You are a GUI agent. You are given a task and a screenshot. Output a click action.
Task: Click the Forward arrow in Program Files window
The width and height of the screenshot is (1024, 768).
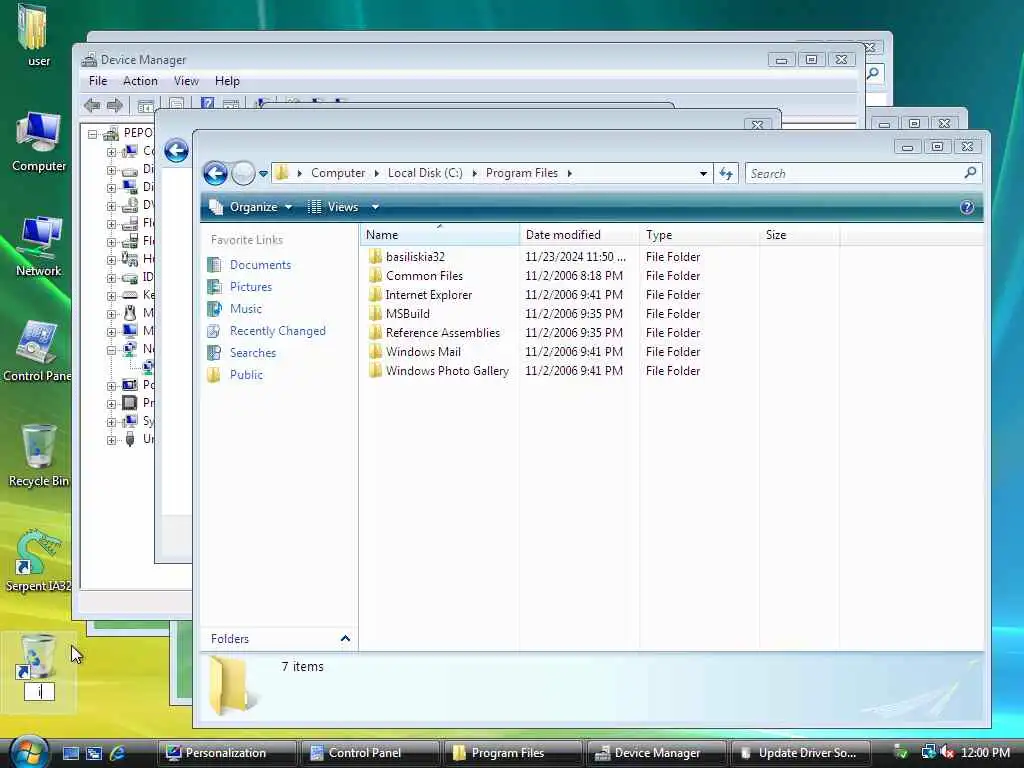[x=243, y=173]
